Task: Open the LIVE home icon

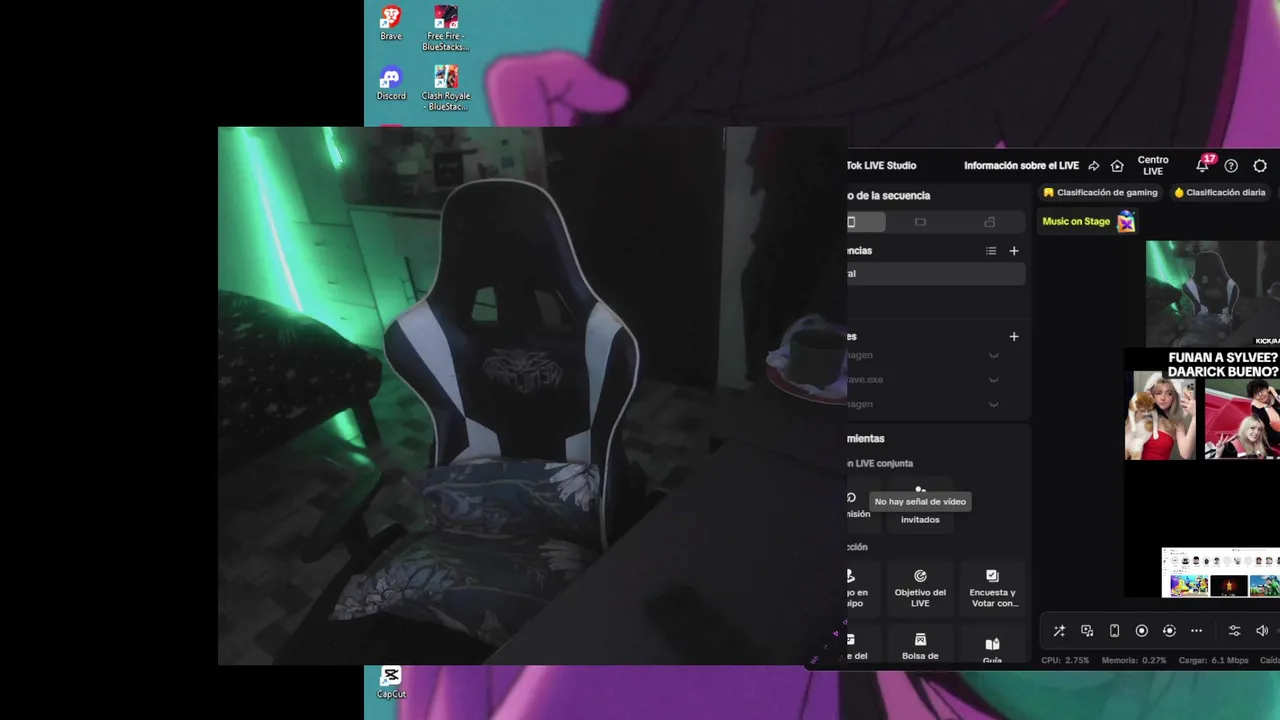Action: click(x=1117, y=166)
